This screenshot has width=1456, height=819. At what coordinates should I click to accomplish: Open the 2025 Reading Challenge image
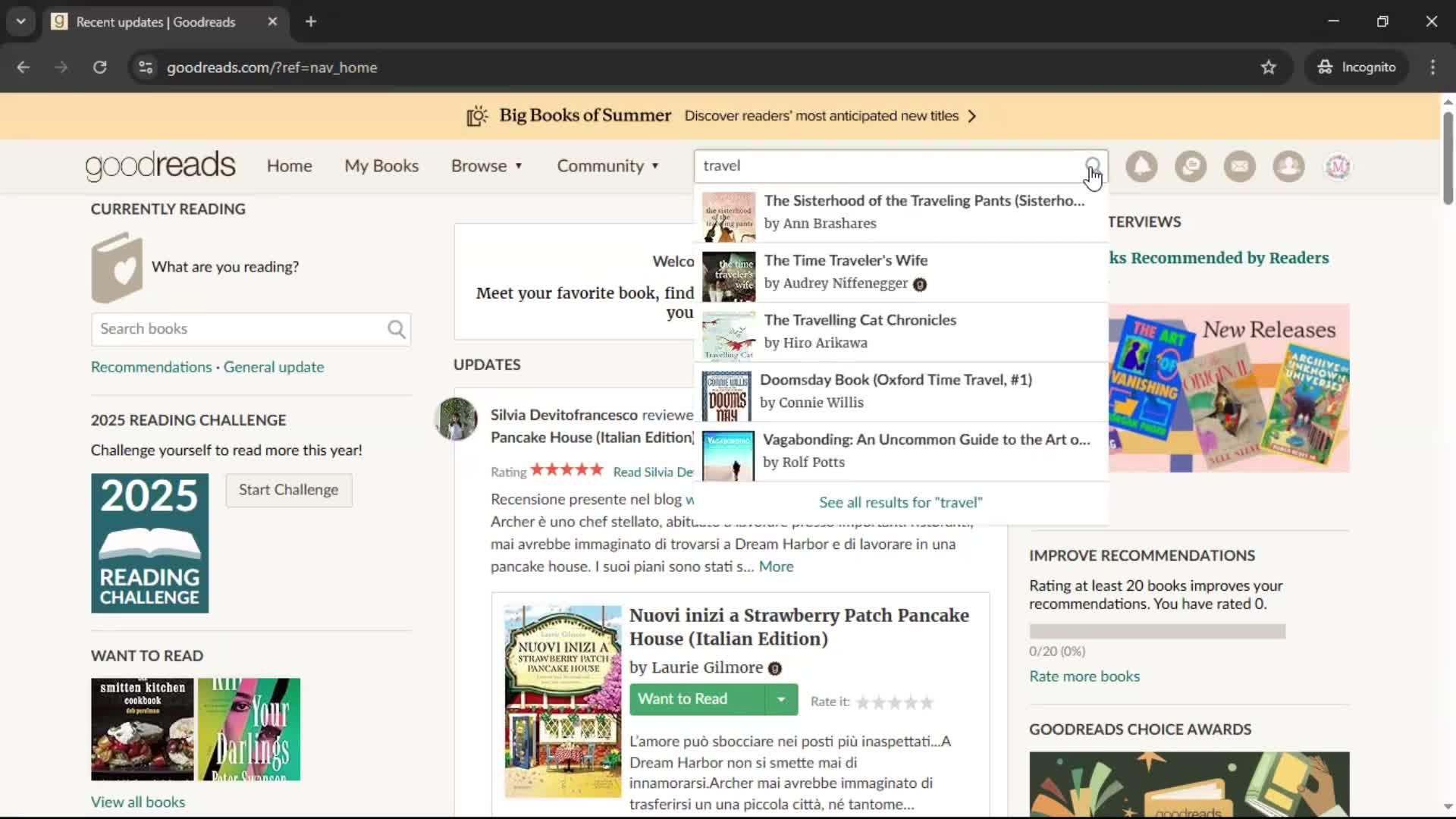149,544
